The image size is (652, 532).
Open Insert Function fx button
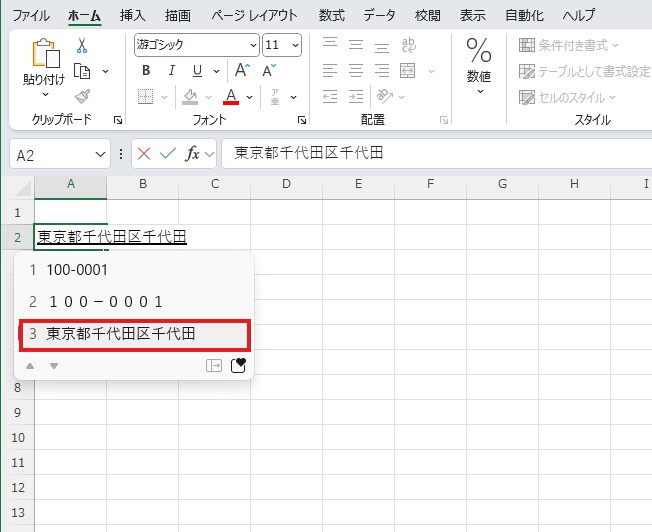192,154
